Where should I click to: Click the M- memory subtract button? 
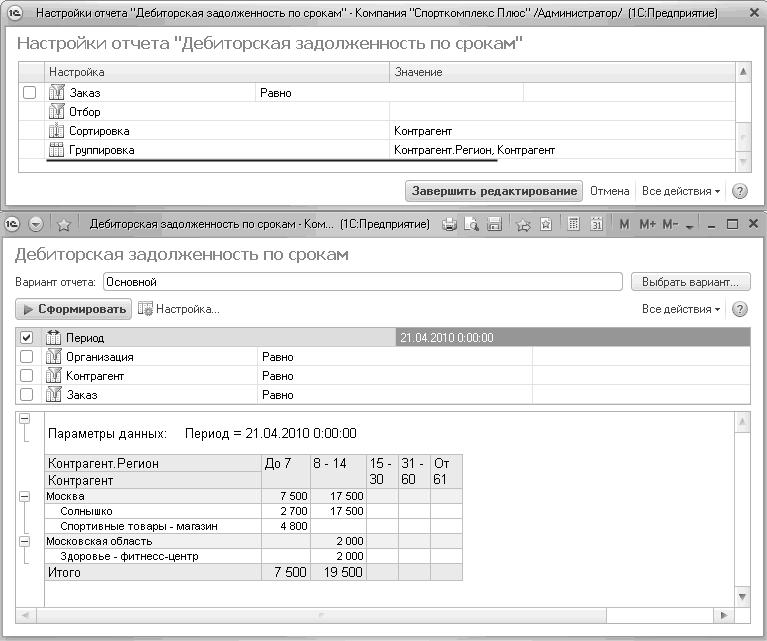[670, 225]
